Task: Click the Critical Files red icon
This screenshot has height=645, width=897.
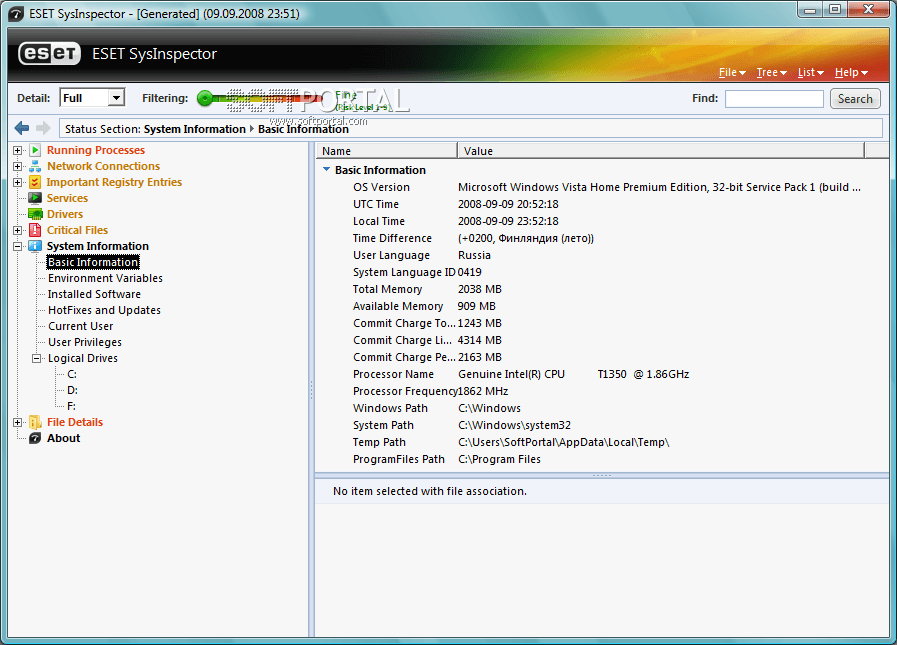Action: pos(35,230)
